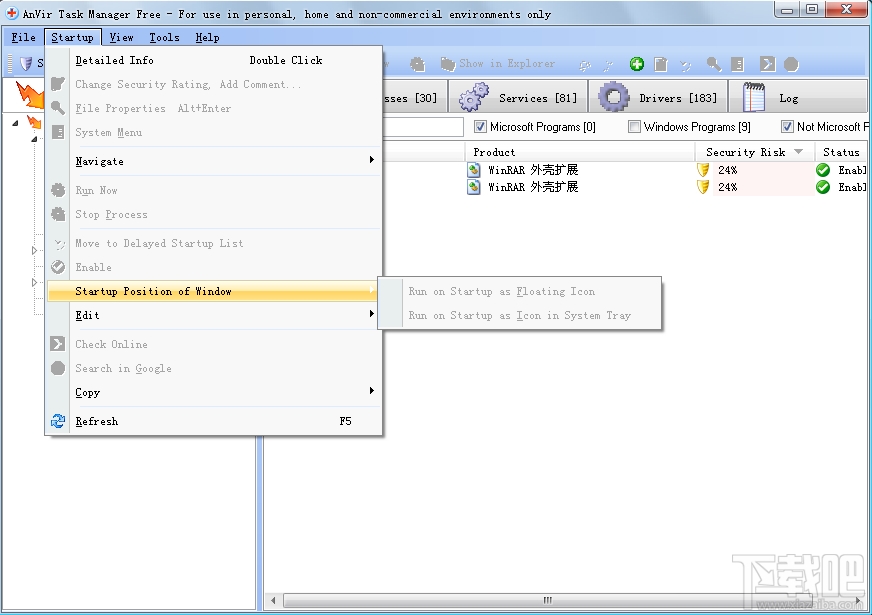Screen dimensions: 872x615
Task: Expand the Navigate submenu
Action: coord(200,161)
